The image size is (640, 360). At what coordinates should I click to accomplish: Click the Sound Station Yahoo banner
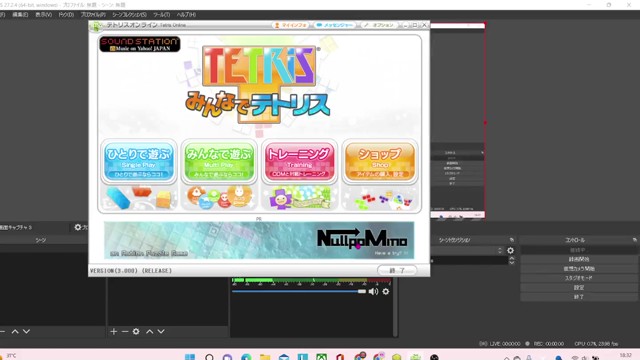point(140,44)
